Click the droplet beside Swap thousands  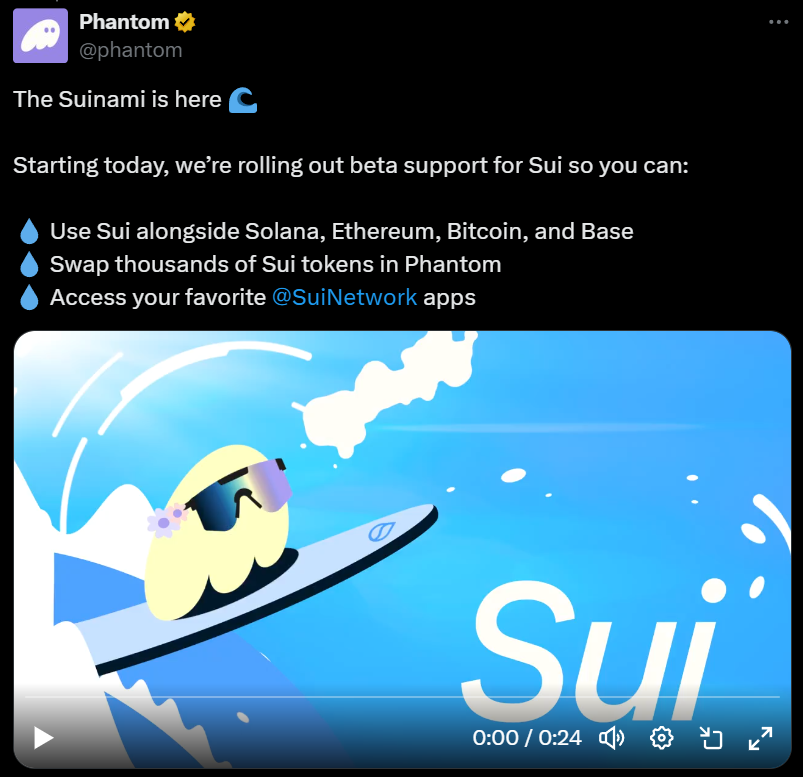pos(29,264)
